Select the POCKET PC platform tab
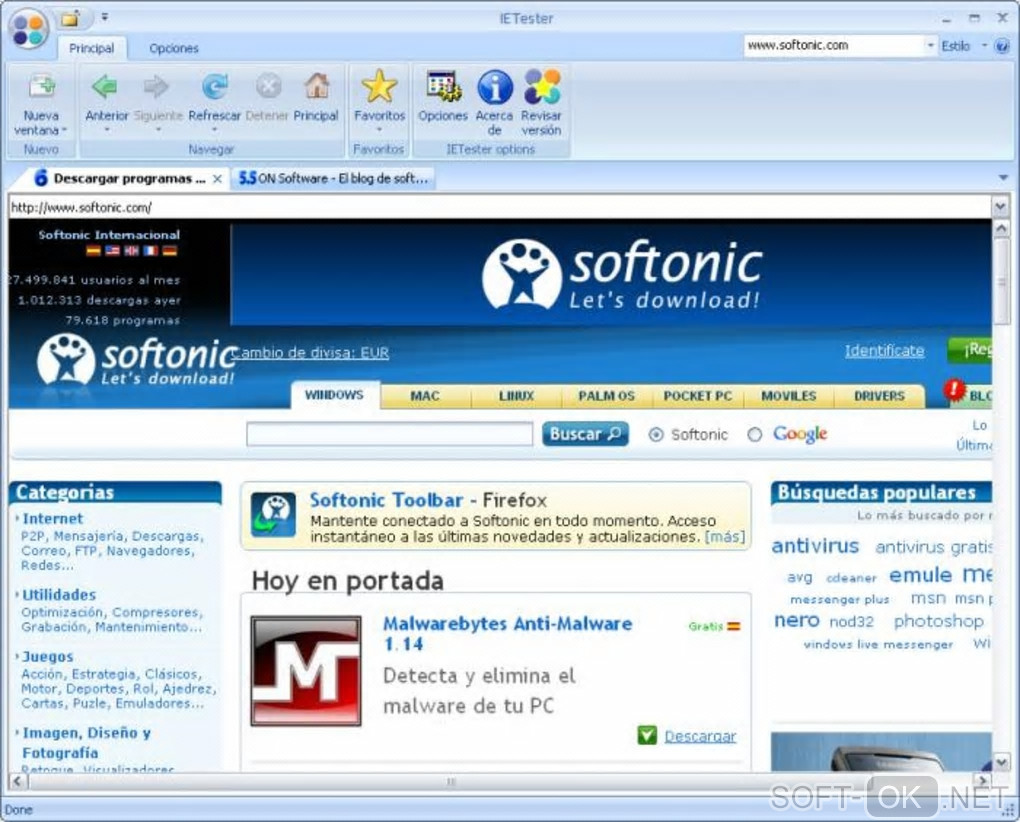 coord(697,396)
